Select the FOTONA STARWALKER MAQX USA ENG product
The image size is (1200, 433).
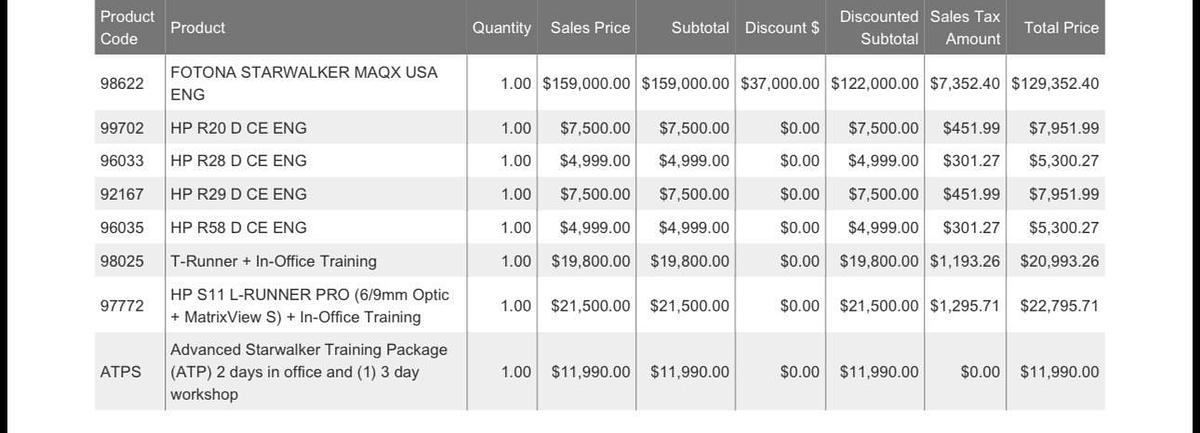pos(304,84)
